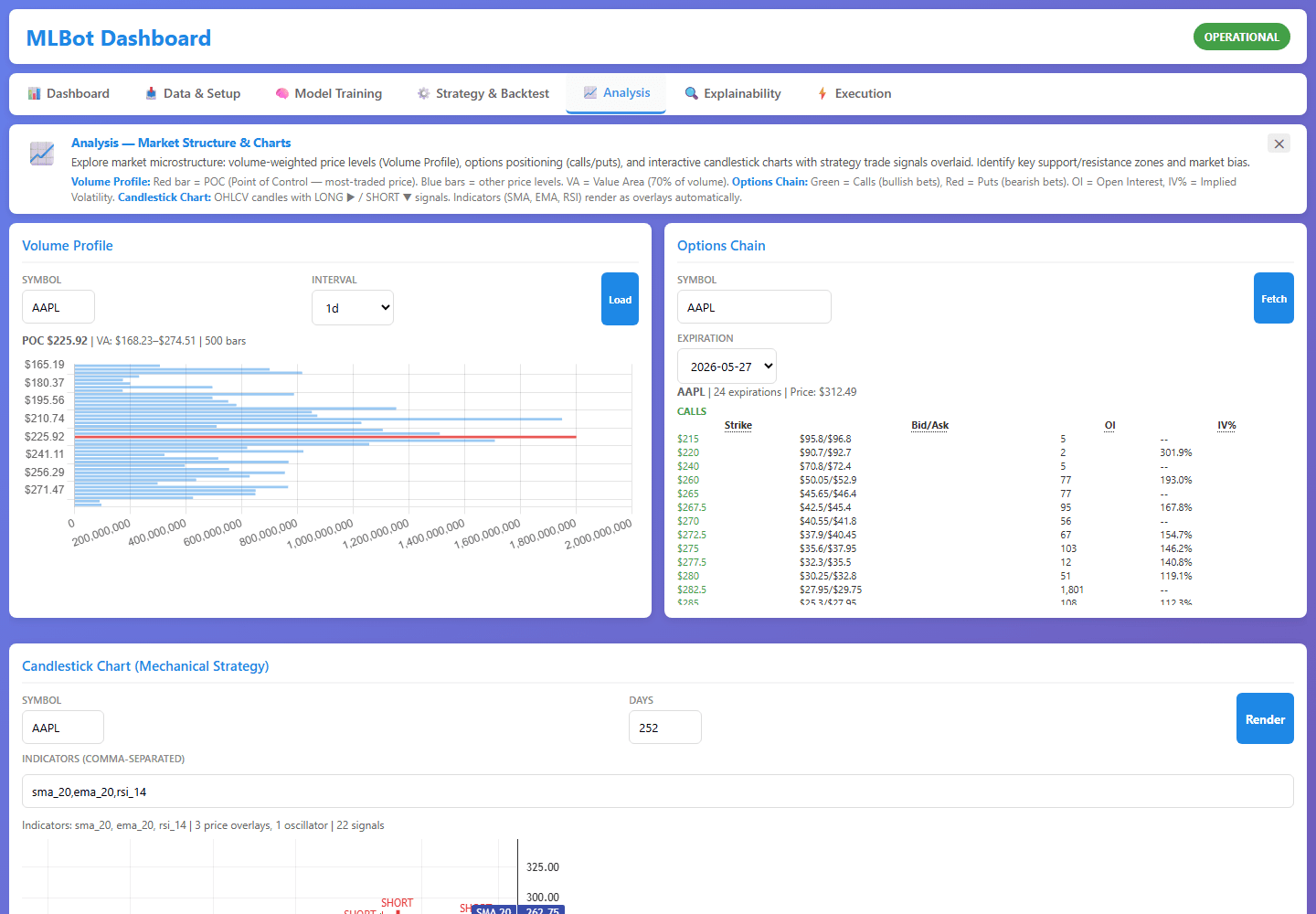
Task: Select the $267.5 call strike
Action: click(x=692, y=507)
